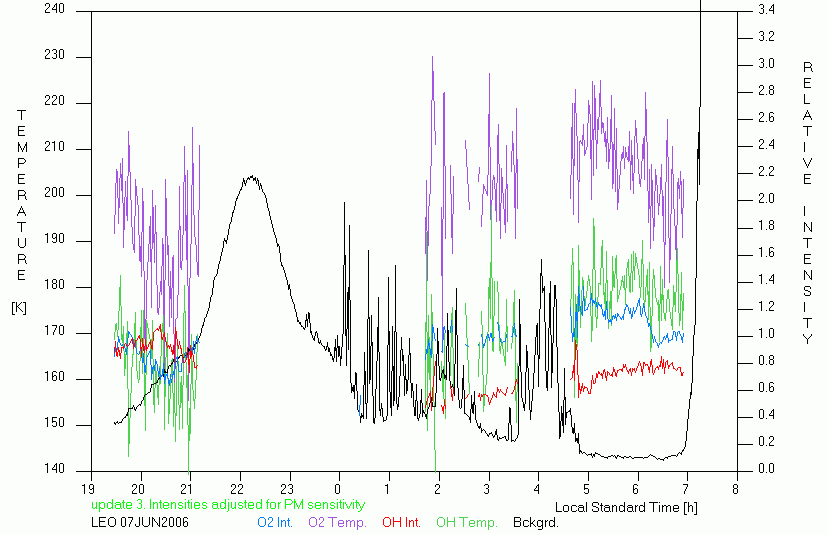Click the 0.0 relative intensity label
The height and width of the screenshot is (535, 828).
(766, 468)
